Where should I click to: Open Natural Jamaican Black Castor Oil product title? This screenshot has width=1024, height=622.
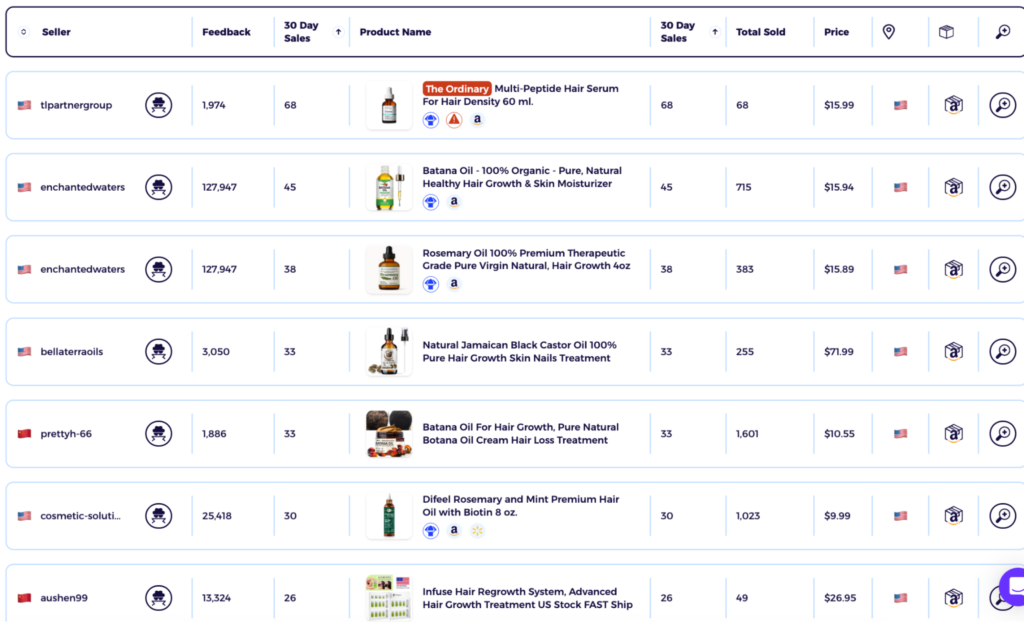coord(519,352)
